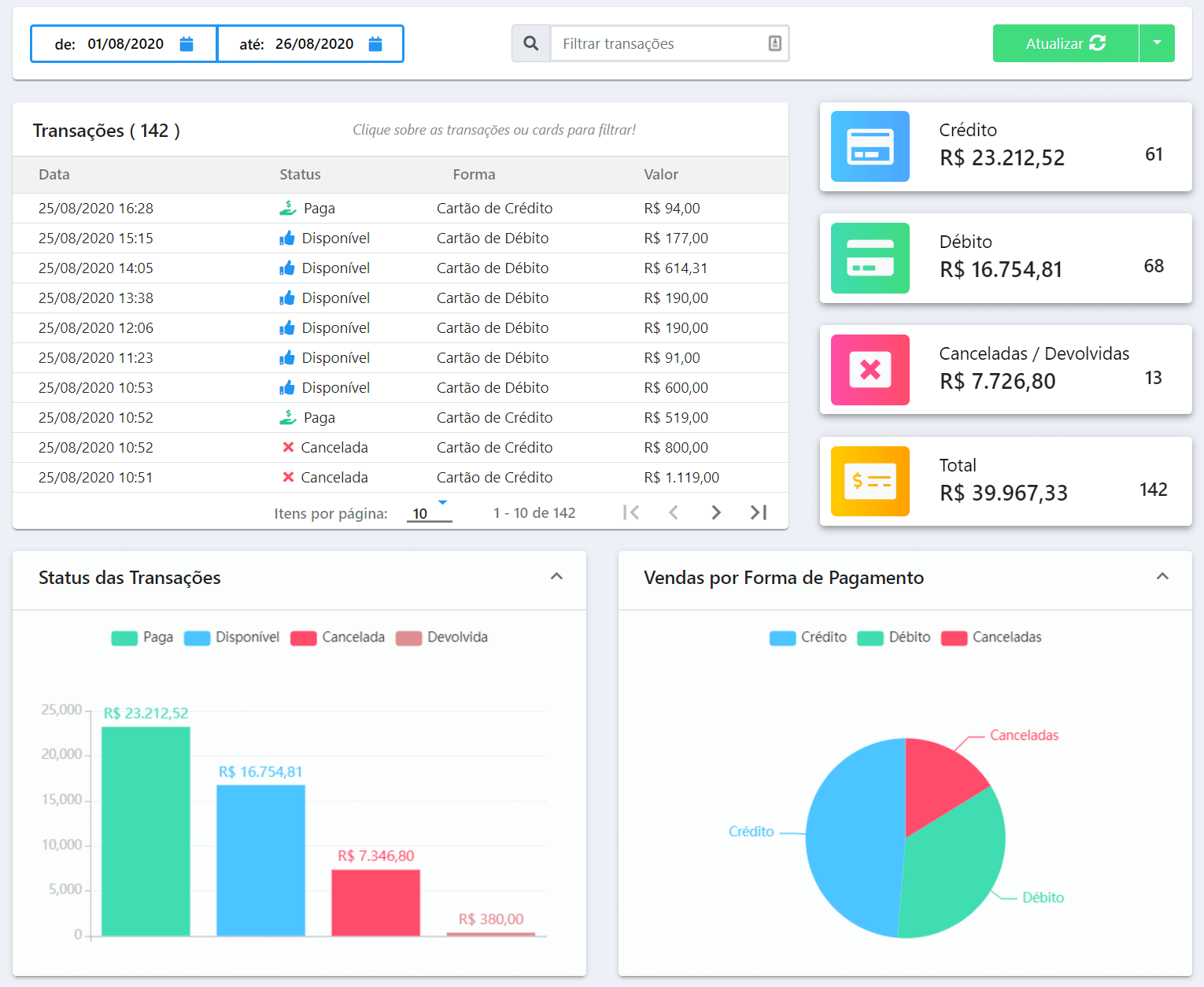Click thumbs-up icon on the 13:38 row
The image size is (1204, 987).
[x=287, y=298]
